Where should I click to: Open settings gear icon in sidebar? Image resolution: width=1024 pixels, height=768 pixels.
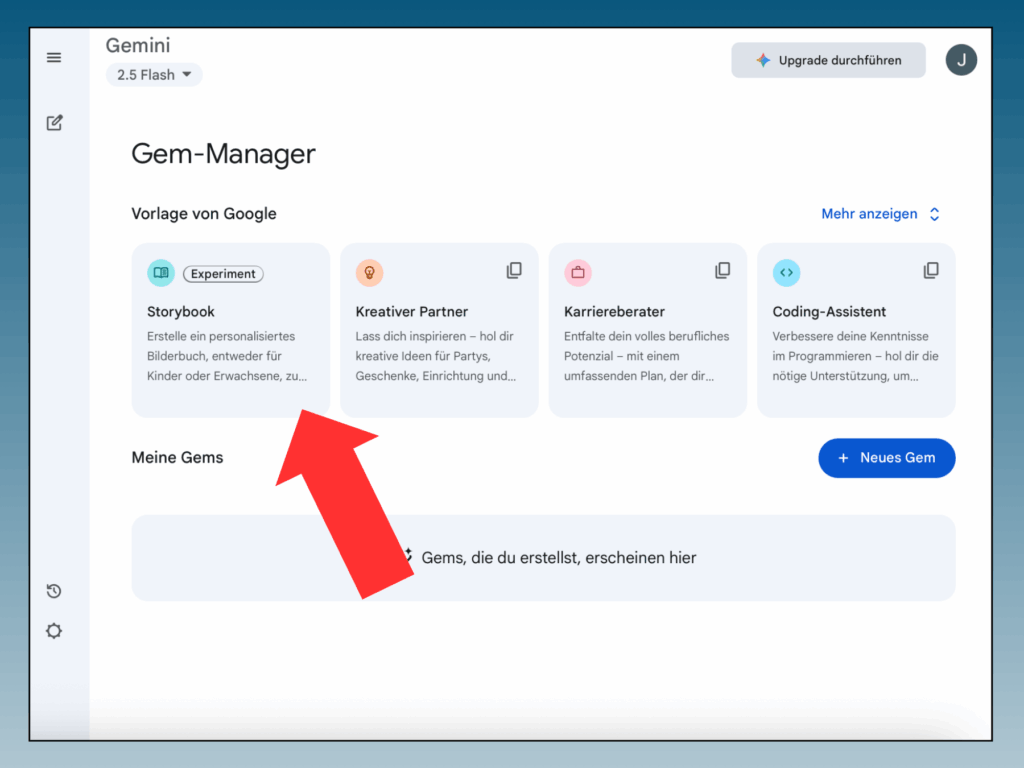pos(54,631)
